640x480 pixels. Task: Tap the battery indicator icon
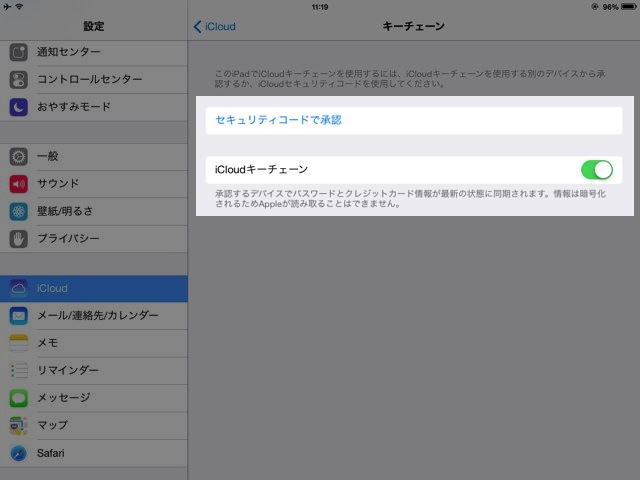tap(629, 7)
